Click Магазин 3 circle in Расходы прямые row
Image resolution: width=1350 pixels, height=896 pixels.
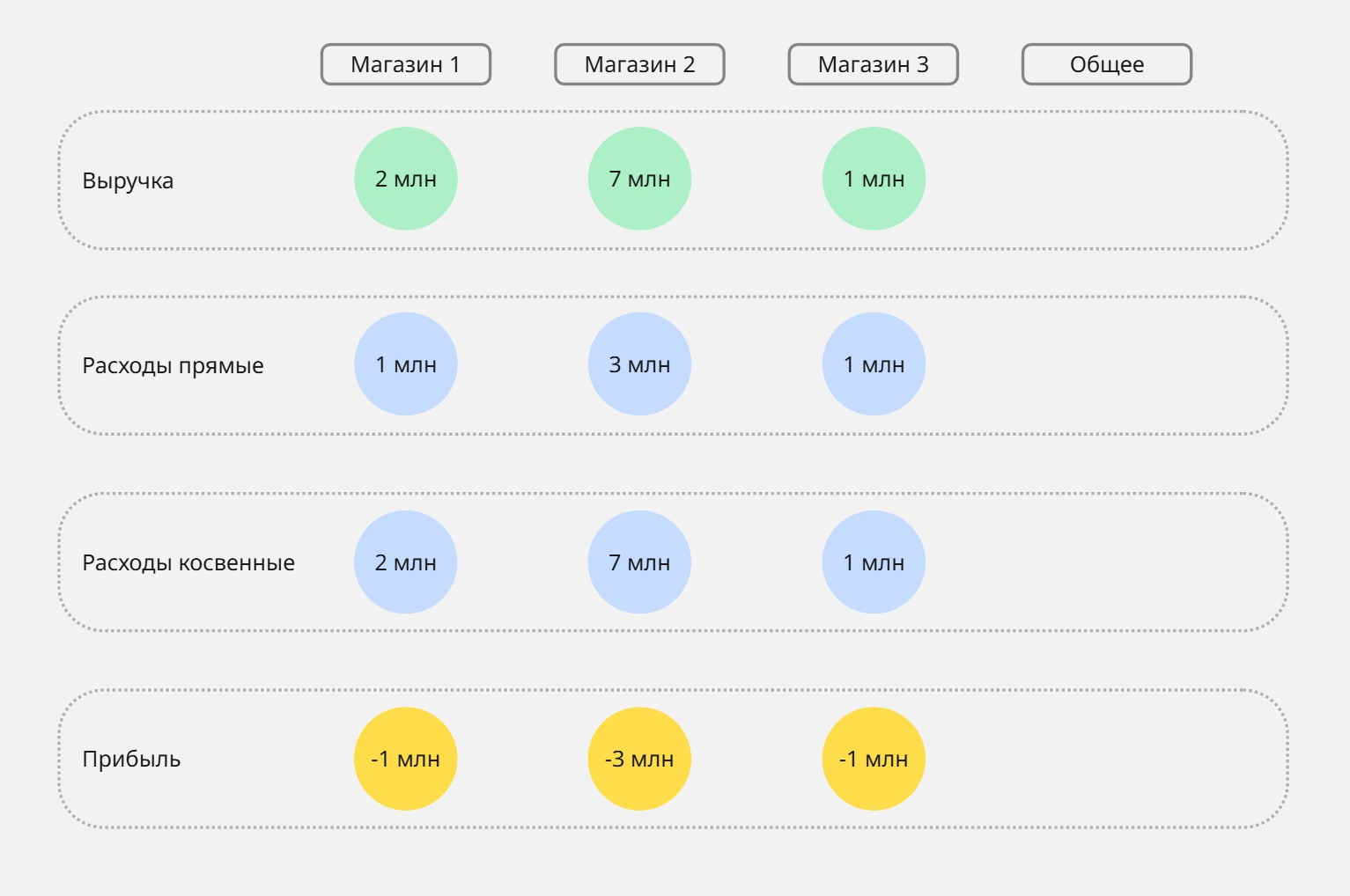click(874, 364)
